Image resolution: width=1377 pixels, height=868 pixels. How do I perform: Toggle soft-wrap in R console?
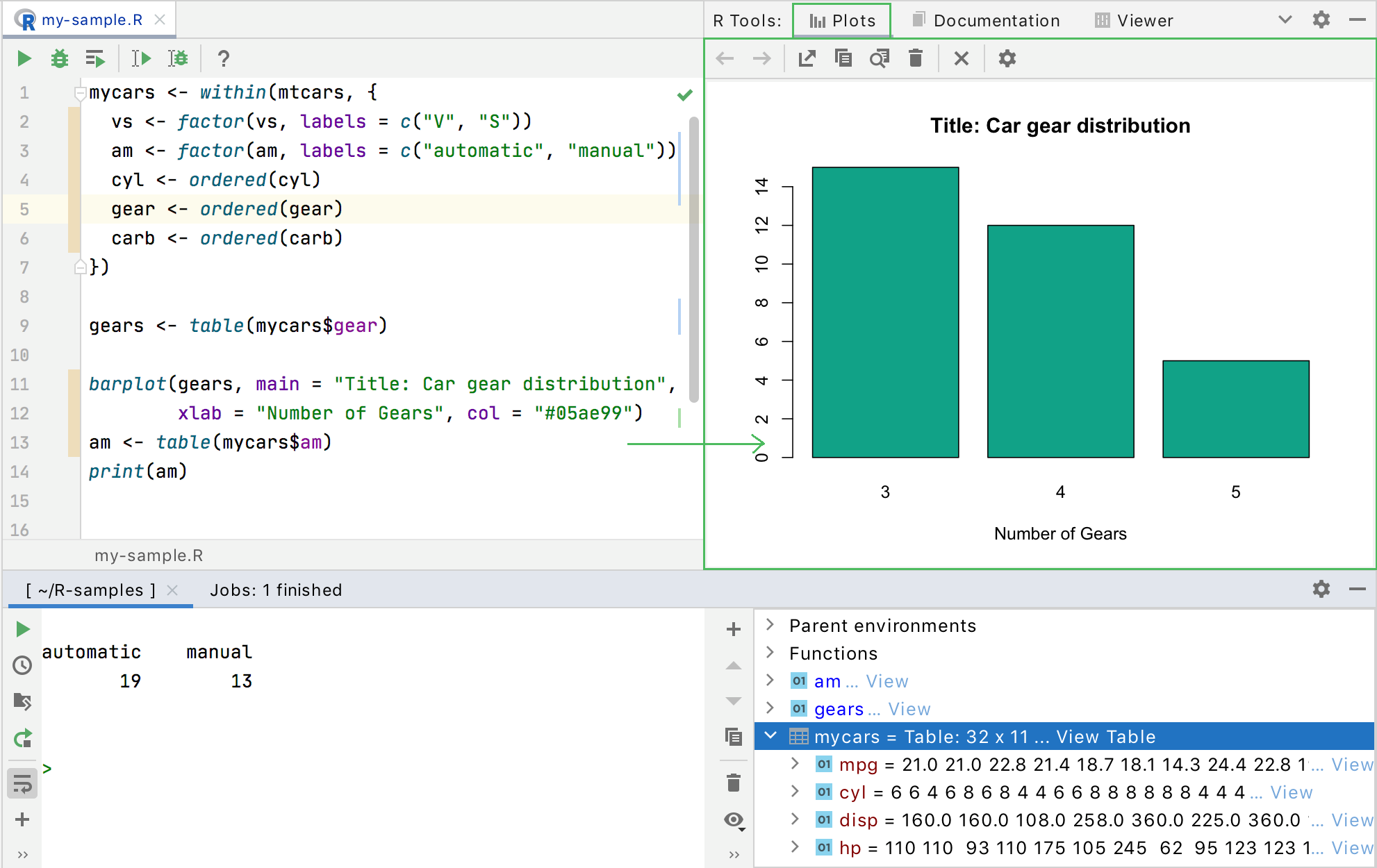coord(22,785)
